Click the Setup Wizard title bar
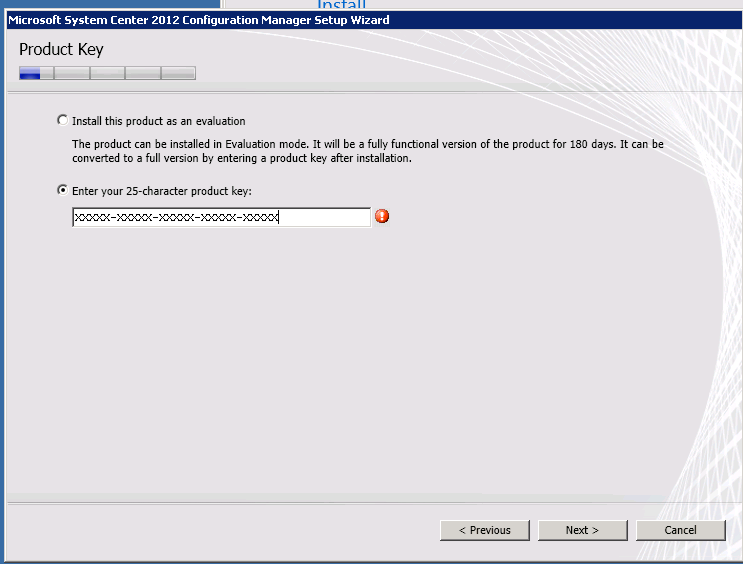743x564 pixels. coord(373,20)
